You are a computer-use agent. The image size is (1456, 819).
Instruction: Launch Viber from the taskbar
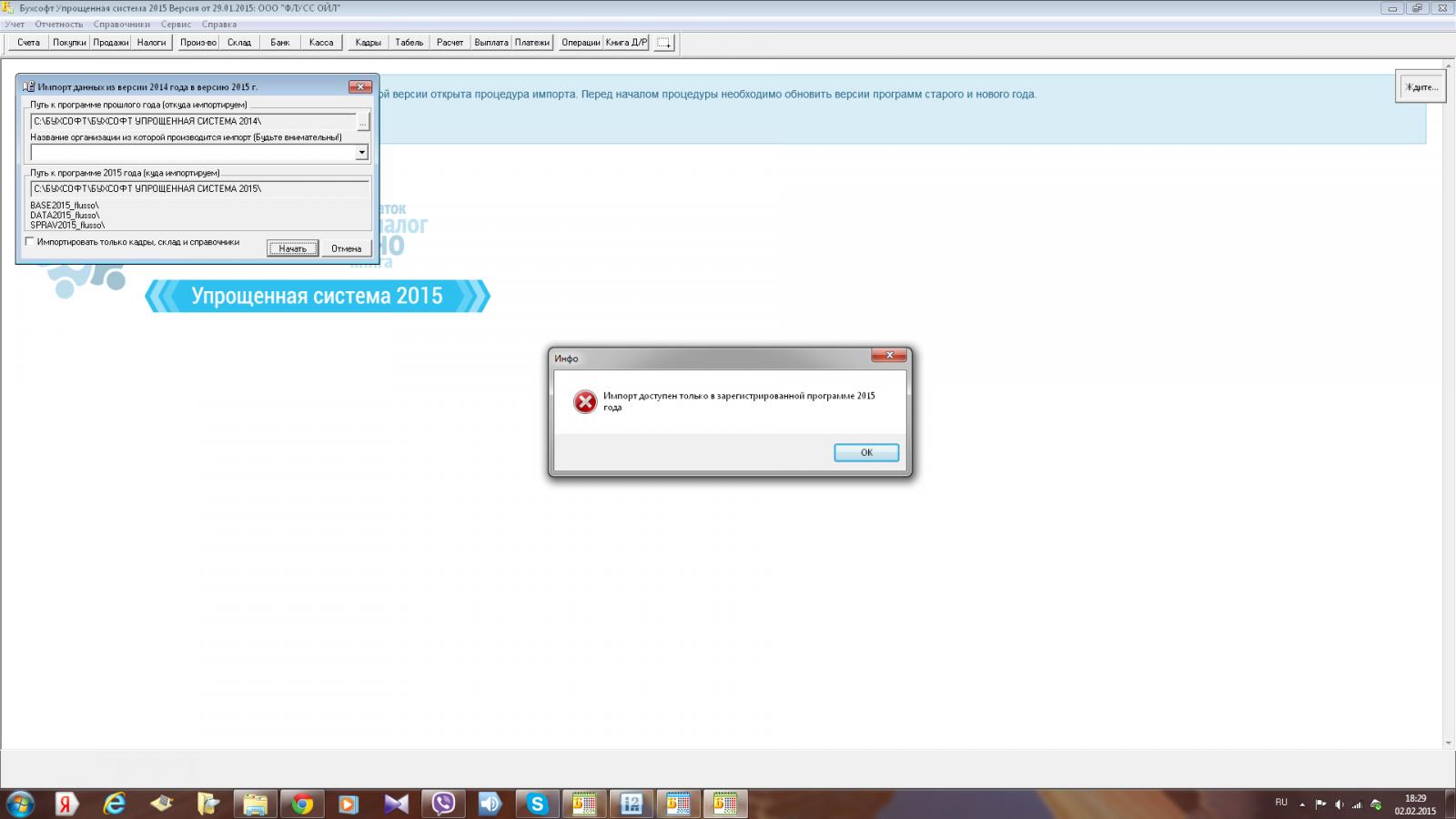pos(443,804)
